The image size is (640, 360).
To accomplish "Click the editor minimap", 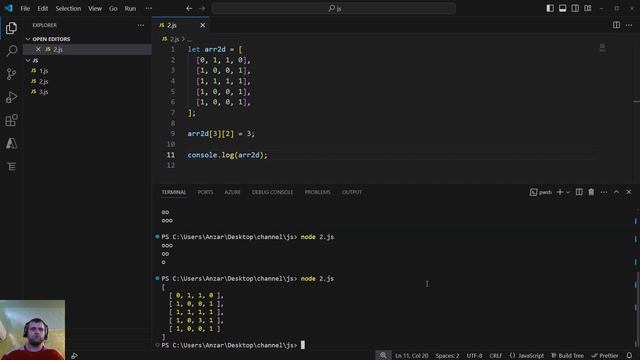I will coord(602,48).
